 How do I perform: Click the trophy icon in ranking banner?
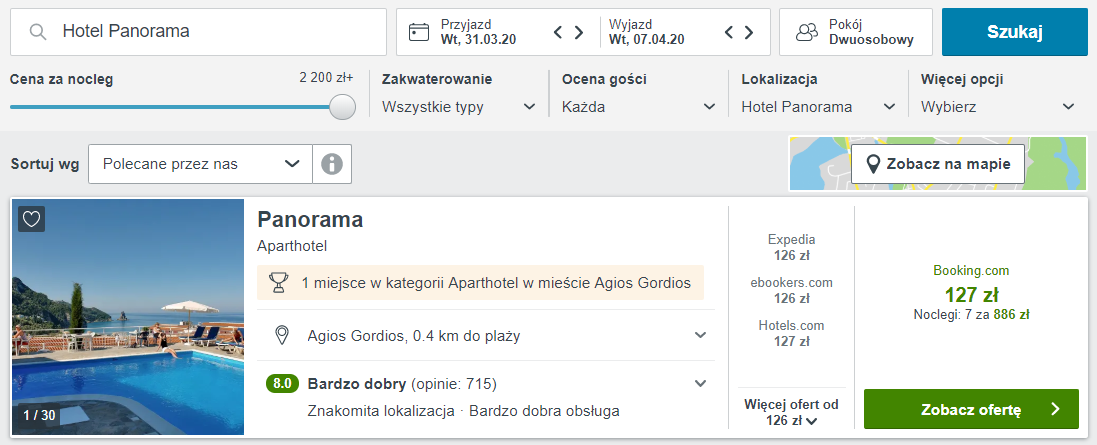280,283
